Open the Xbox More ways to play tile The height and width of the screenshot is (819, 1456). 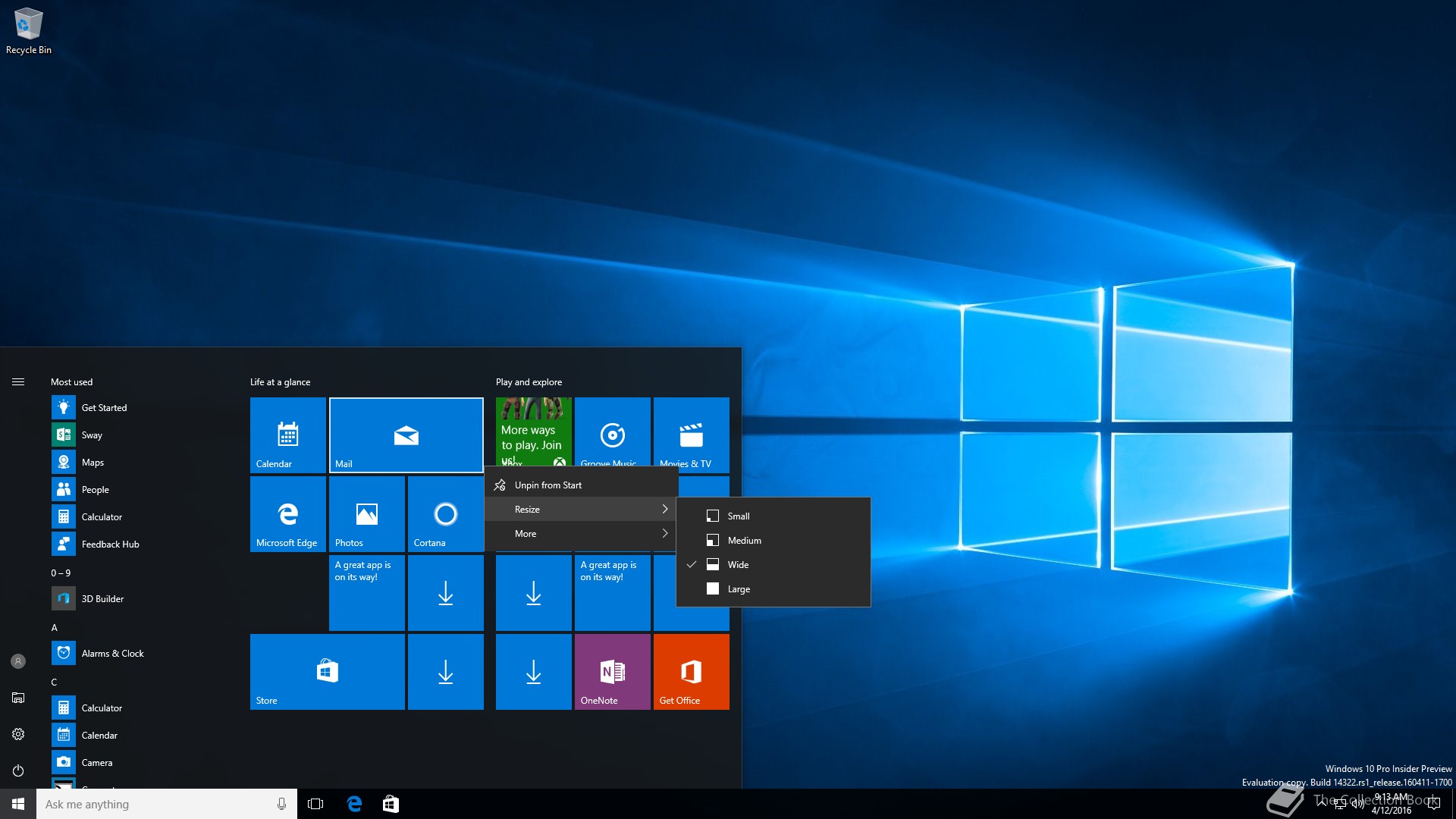coord(534,432)
